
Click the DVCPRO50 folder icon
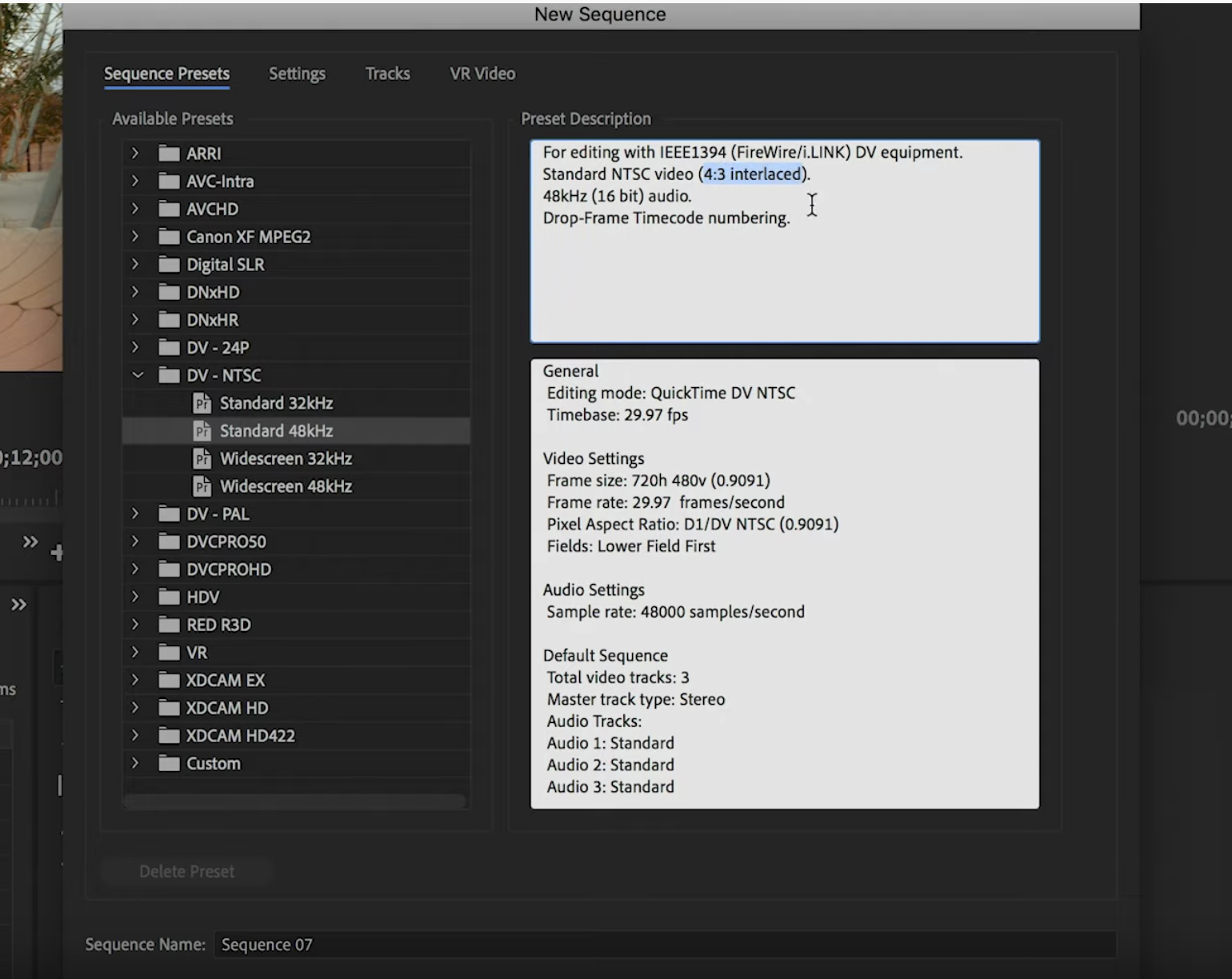point(169,541)
